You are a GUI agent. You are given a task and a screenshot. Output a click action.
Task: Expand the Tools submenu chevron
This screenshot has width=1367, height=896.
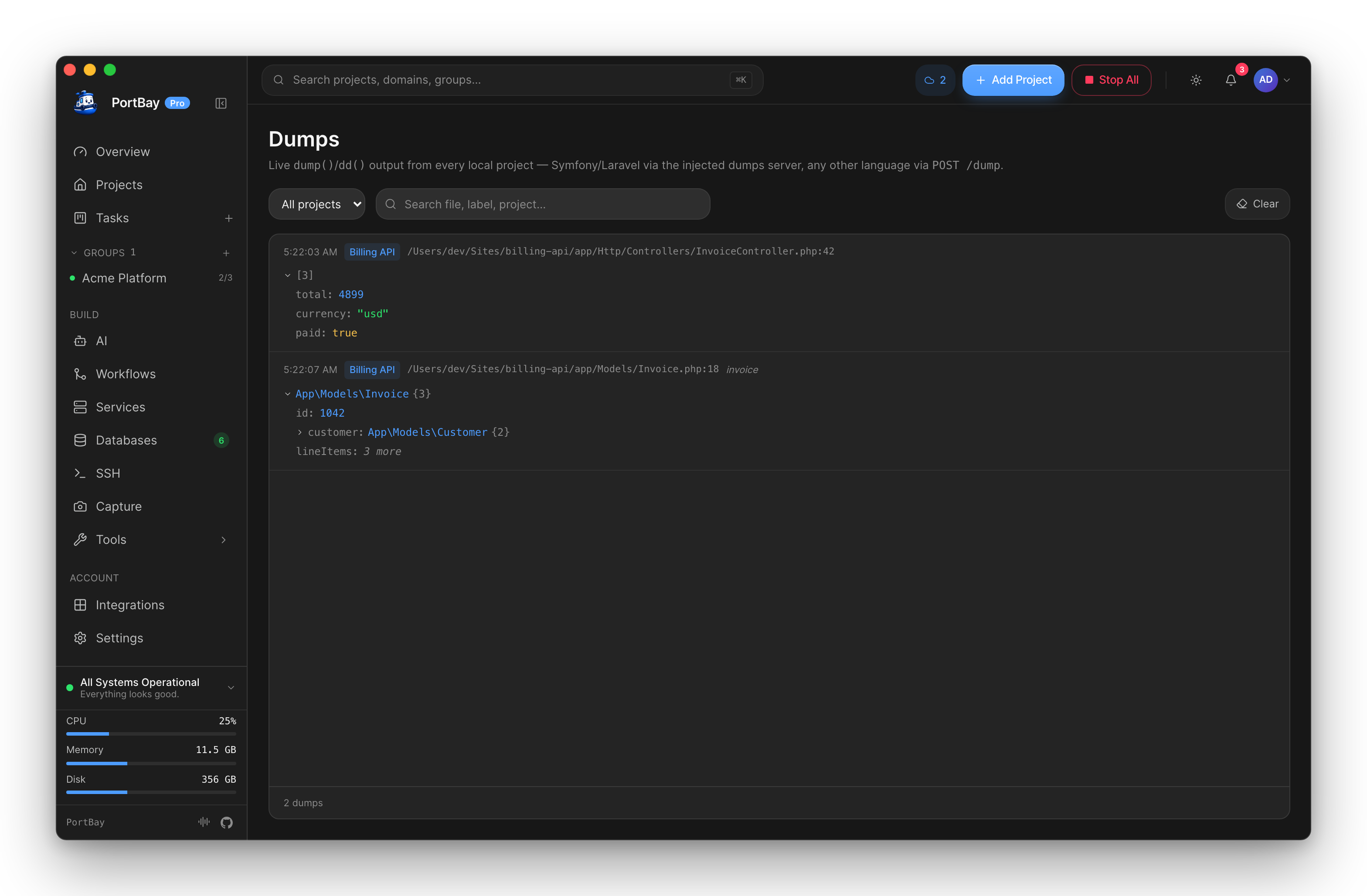click(224, 540)
